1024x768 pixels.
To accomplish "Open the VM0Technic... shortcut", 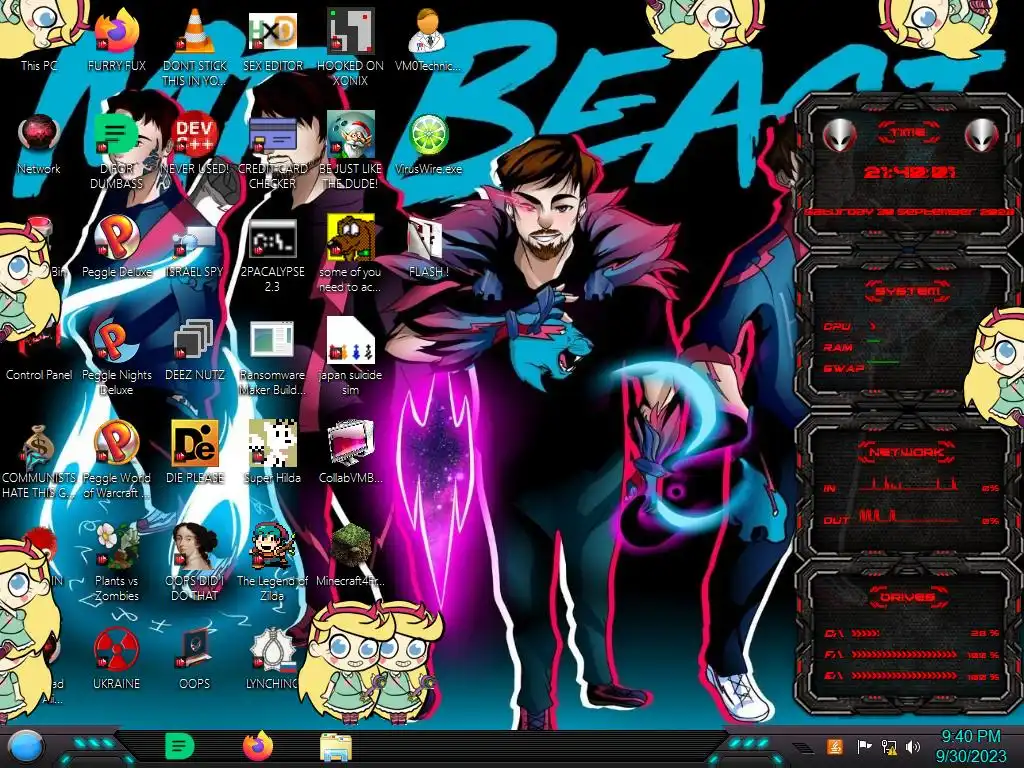I will click(x=428, y=39).
